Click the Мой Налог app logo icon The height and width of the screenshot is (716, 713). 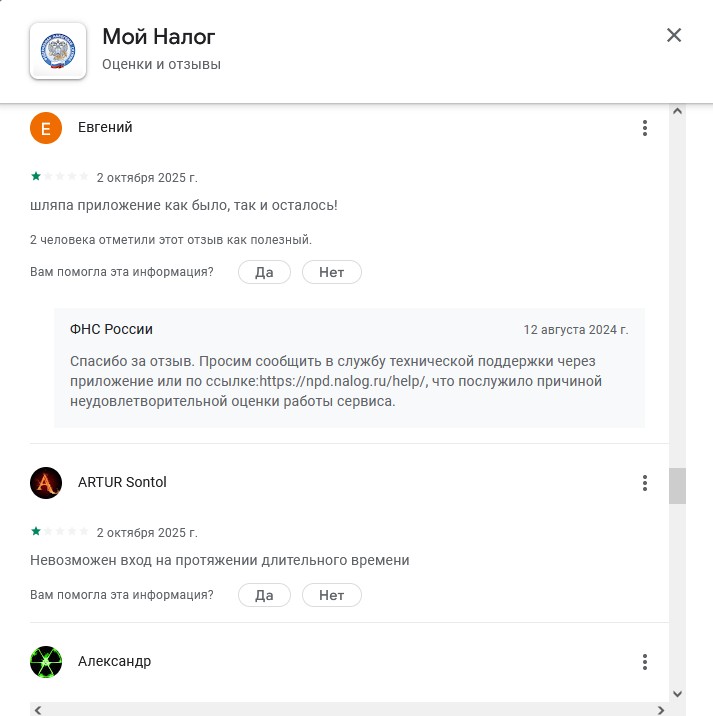pos(58,50)
